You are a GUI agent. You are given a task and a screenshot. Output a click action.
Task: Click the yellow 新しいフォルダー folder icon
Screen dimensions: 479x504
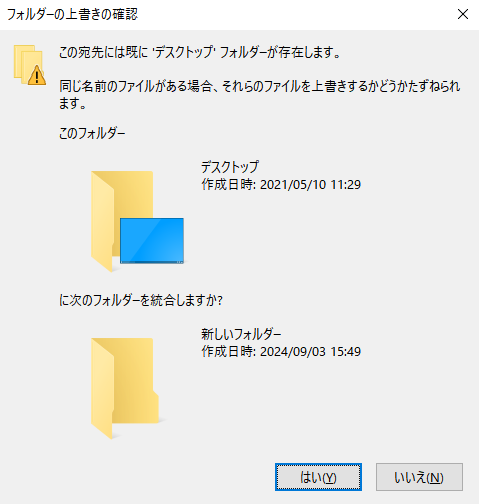(125, 388)
